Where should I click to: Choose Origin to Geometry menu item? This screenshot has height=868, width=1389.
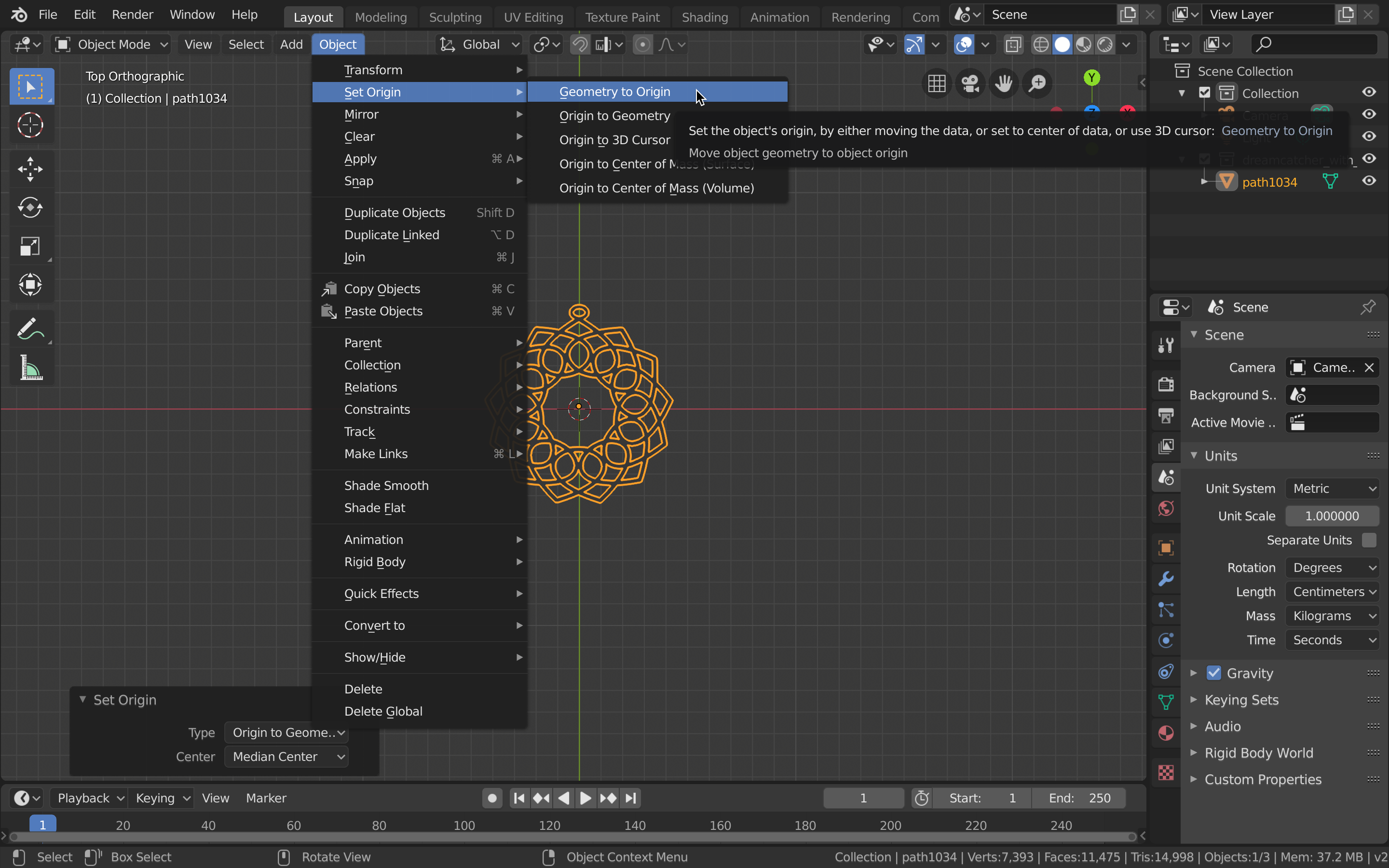(x=615, y=116)
